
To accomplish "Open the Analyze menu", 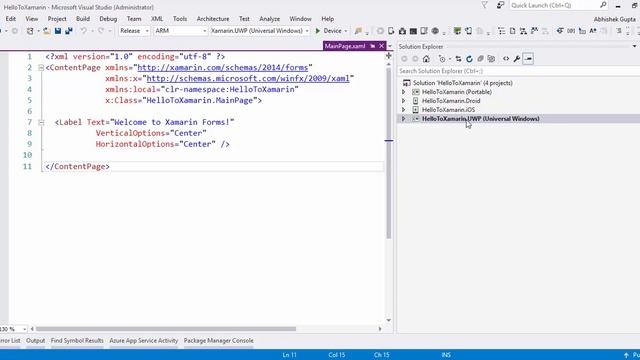I will tap(269, 19).
